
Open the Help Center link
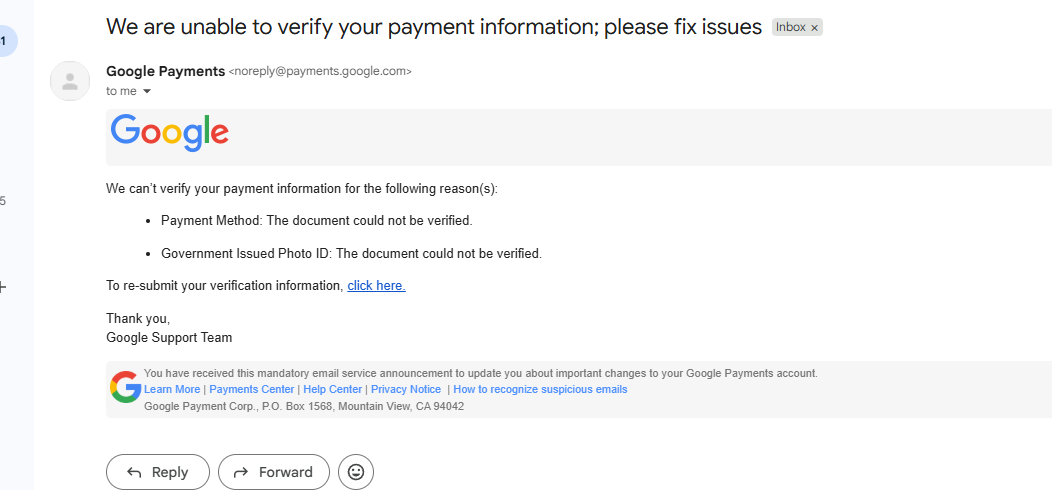333,389
